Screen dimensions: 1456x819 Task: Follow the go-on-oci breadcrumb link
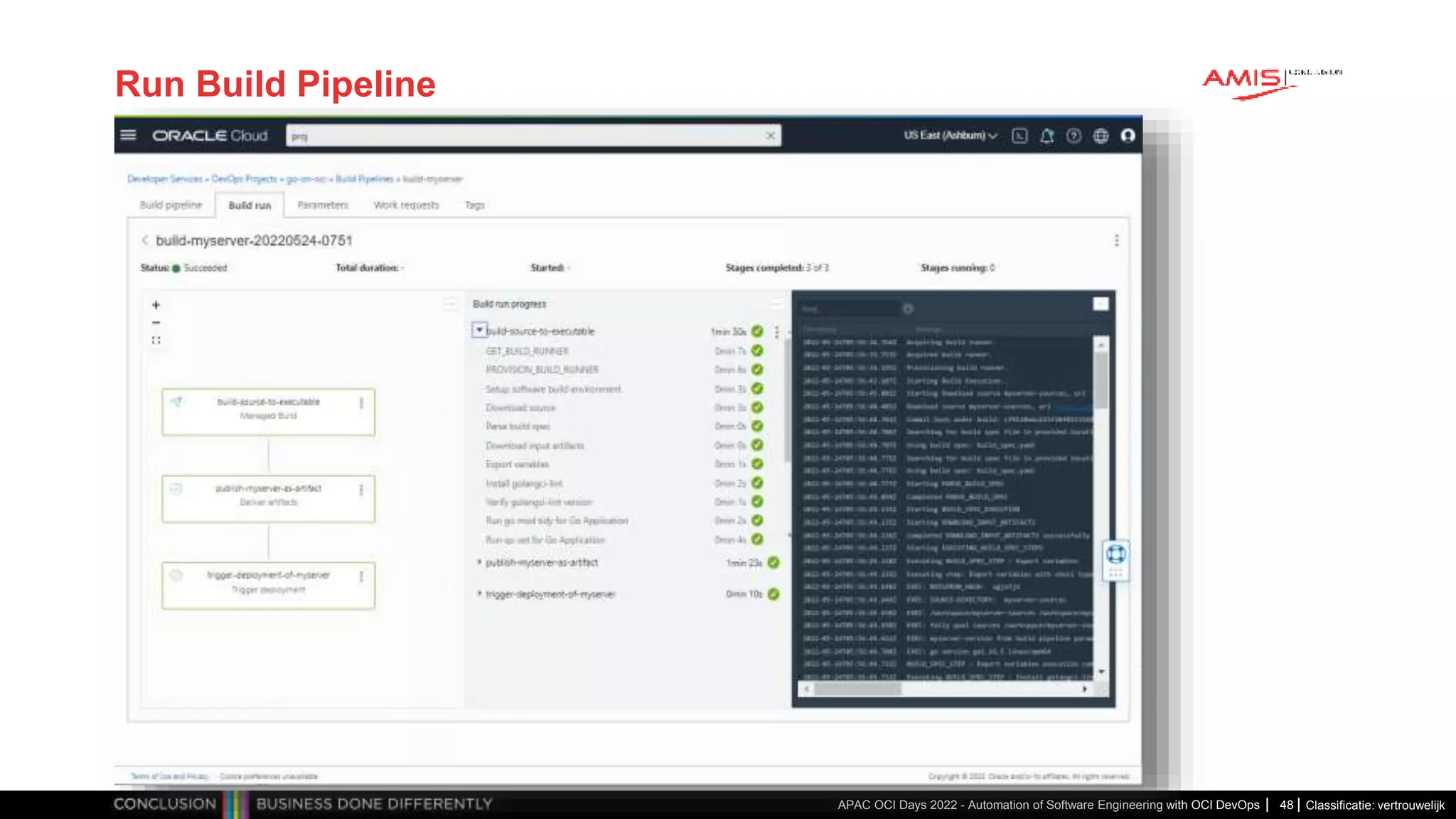[x=306, y=178]
